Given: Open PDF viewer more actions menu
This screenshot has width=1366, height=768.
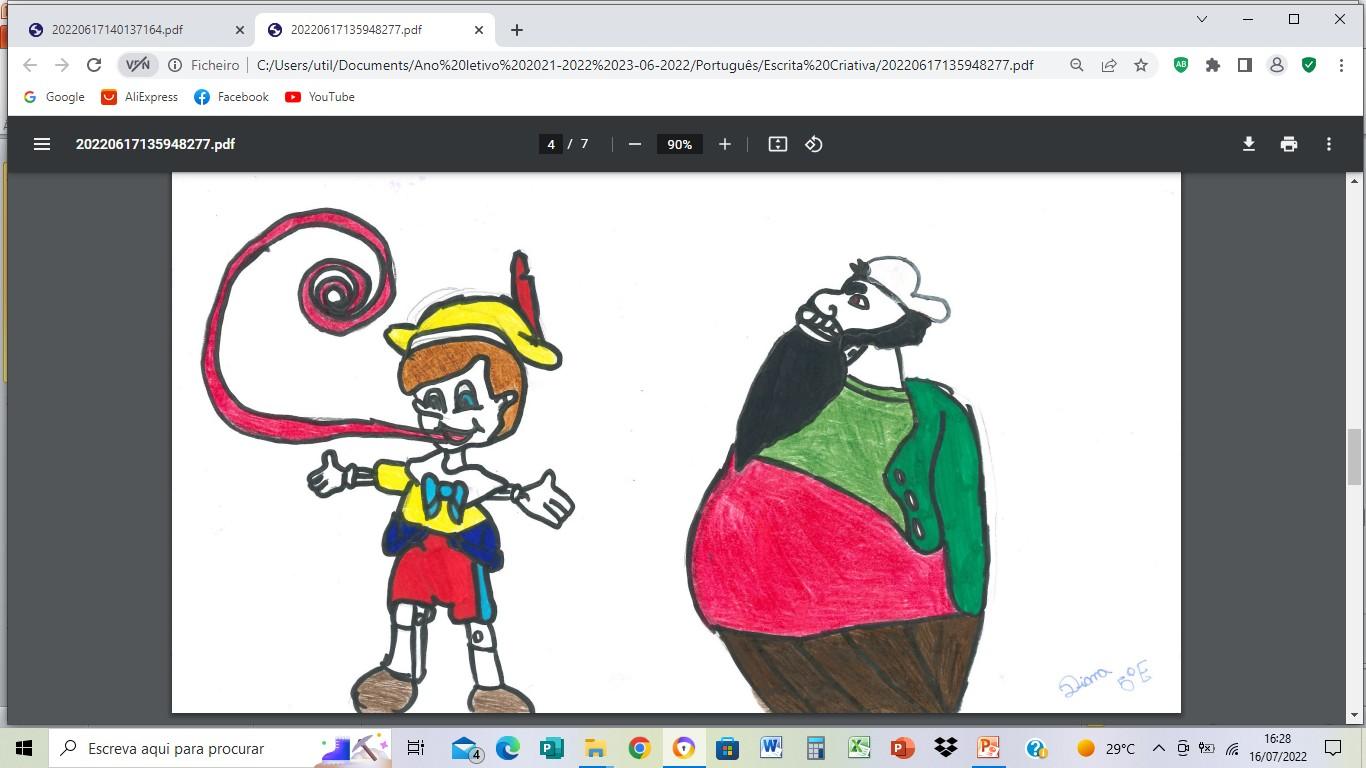Looking at the screenshot, I should pyautogui.click(x=1329, y=144).
